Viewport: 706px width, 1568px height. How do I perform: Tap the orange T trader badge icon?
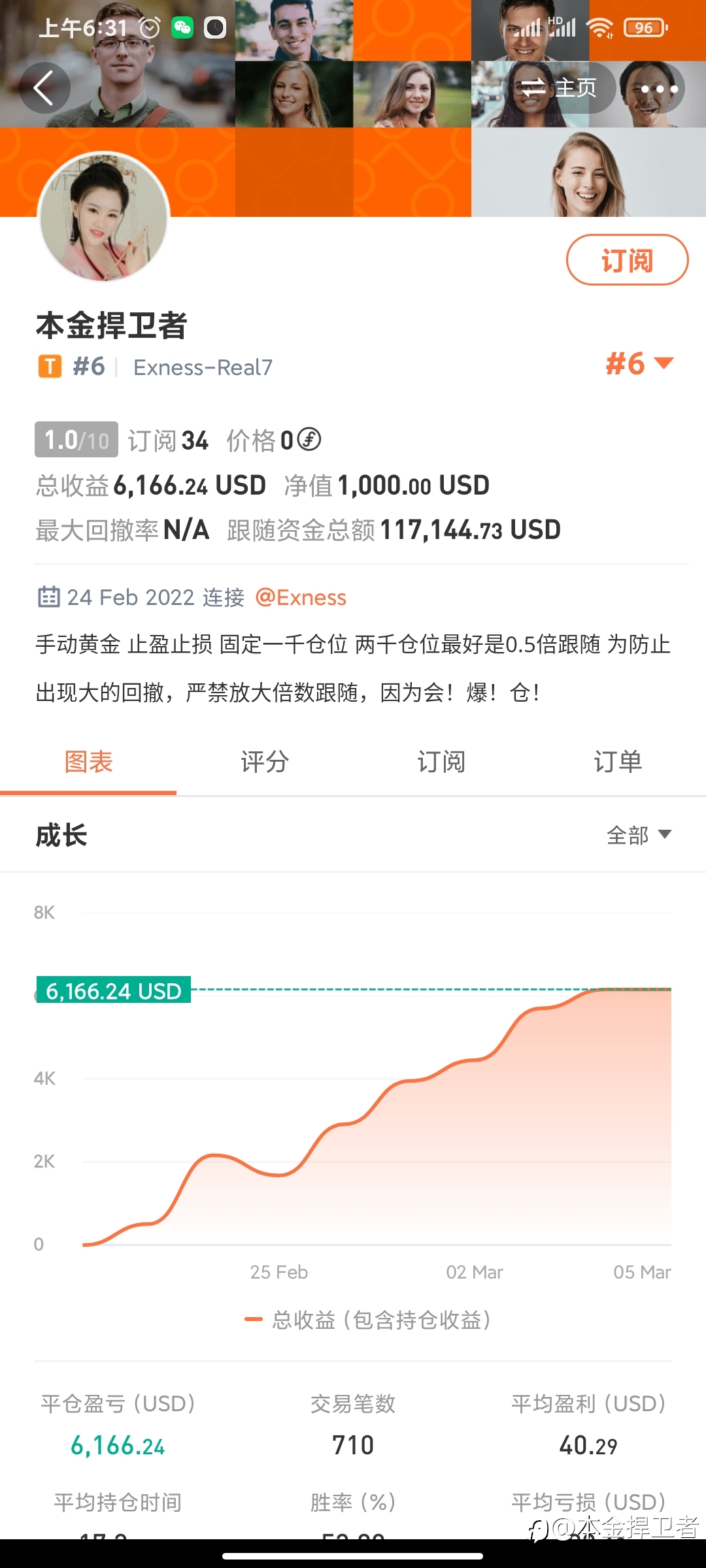(x=50, y=367)
